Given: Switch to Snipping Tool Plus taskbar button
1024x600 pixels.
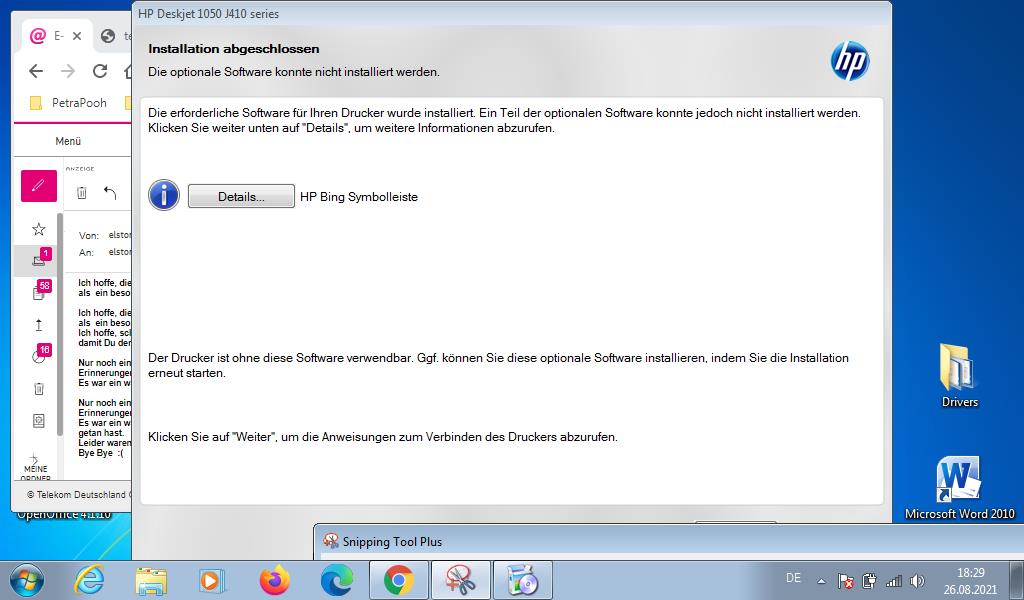Looking at the screenshot, I should pos(461,580).
